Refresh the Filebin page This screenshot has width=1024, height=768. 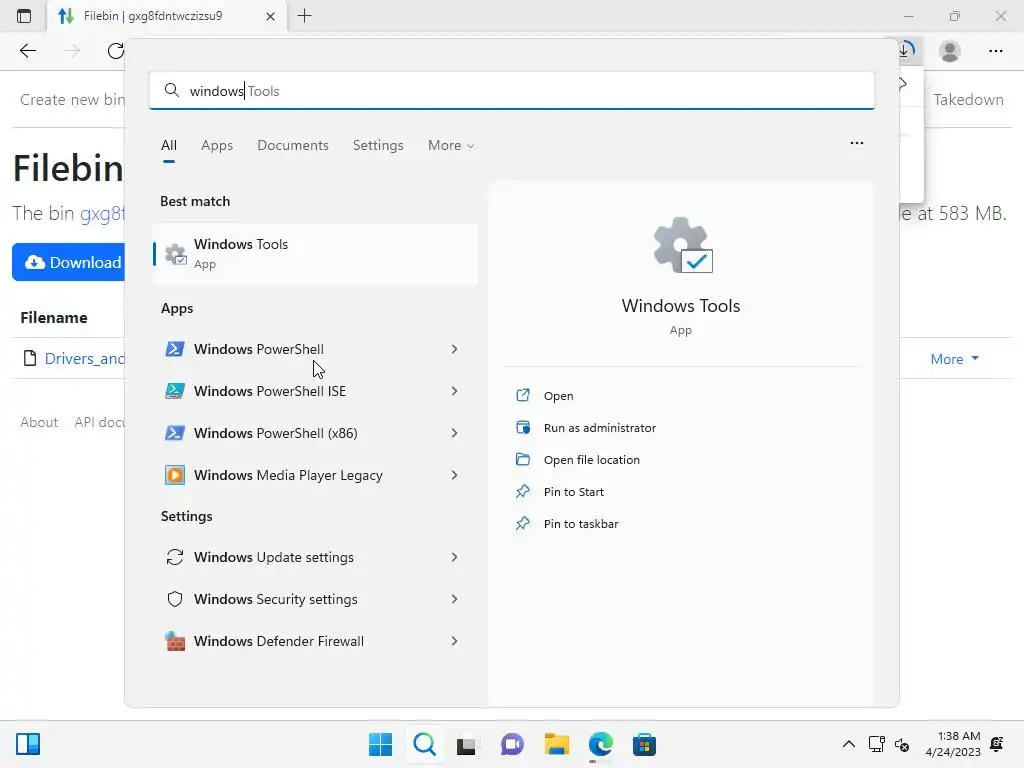116,51
